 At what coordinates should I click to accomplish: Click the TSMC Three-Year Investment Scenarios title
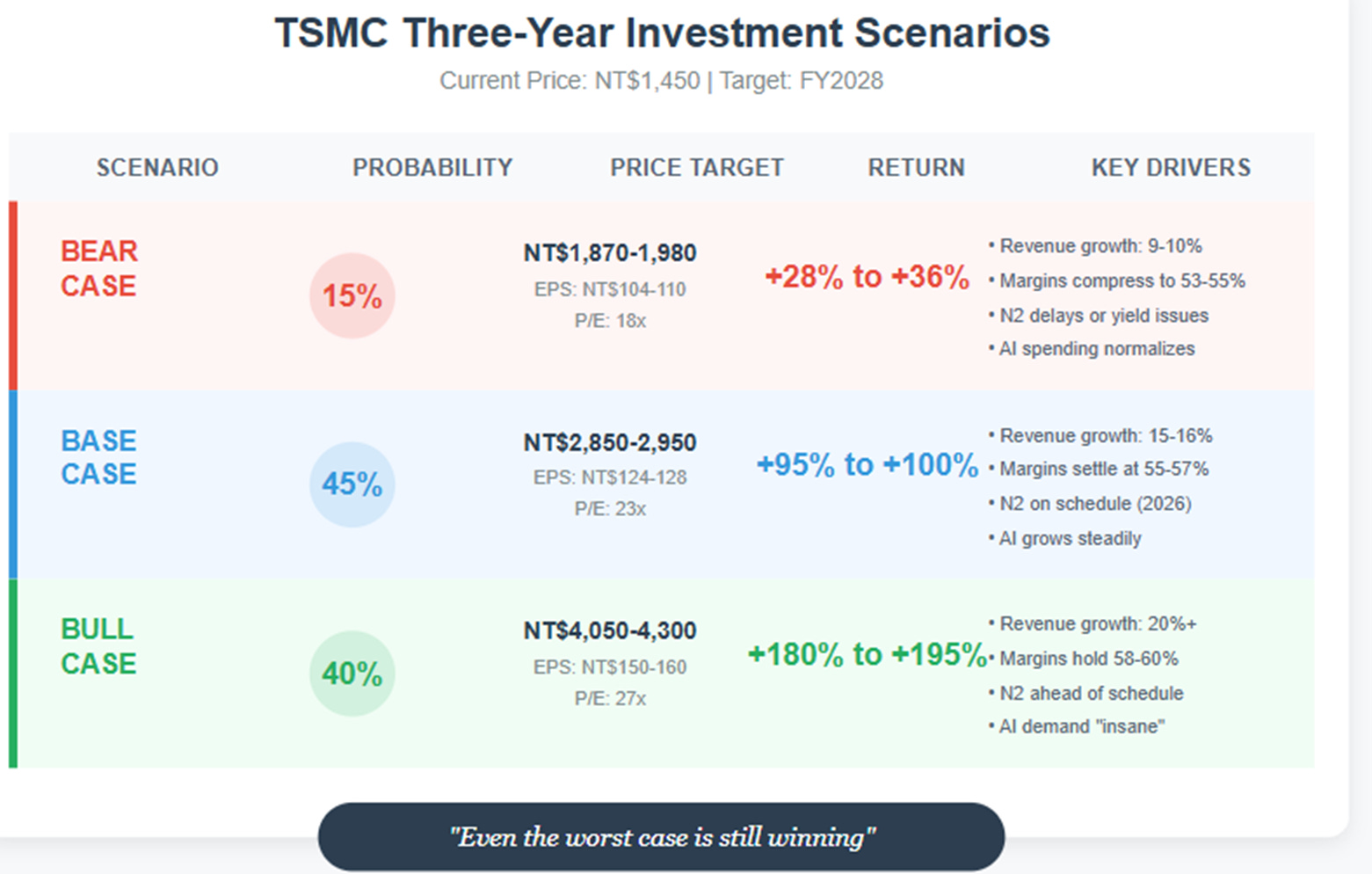click(662, 33)
